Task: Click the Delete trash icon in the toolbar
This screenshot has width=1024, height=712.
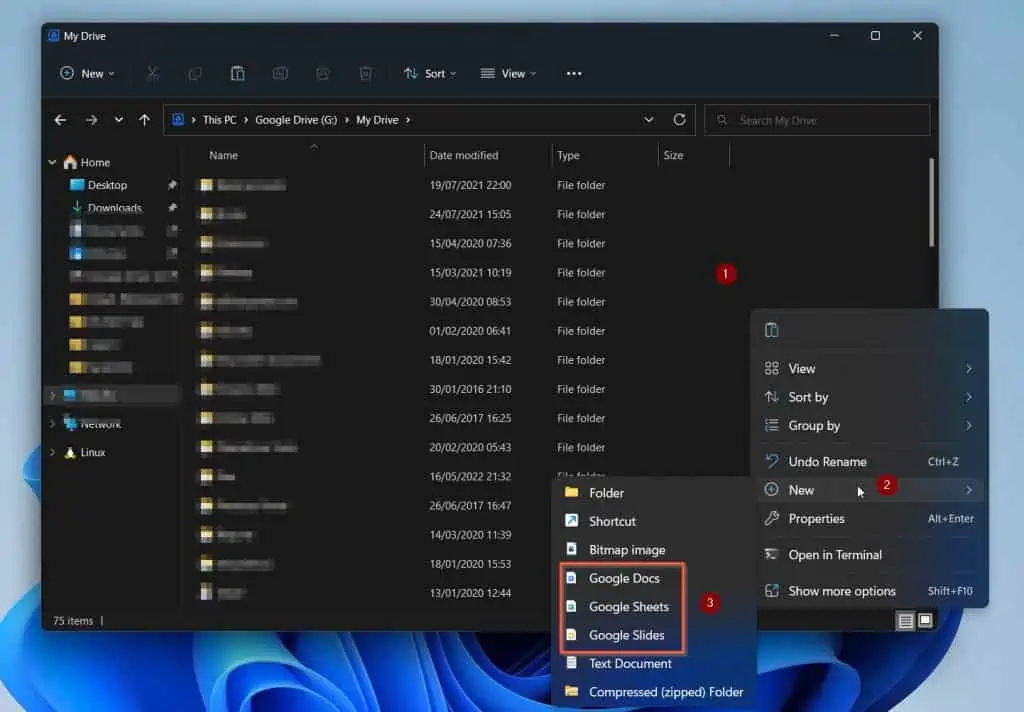Action: [x=366, y=73]
